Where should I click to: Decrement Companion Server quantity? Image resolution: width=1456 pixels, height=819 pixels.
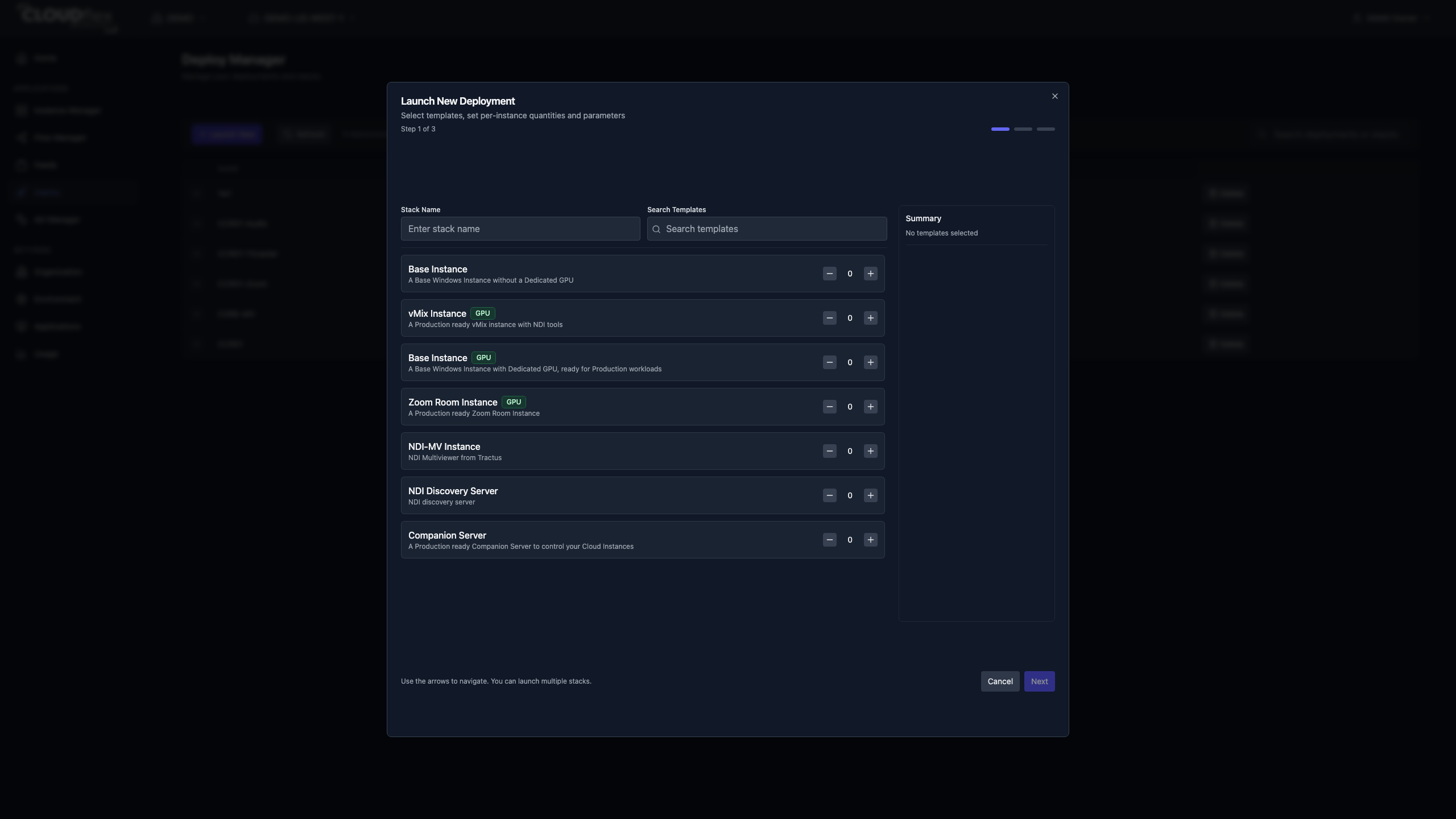click(829, 540)
